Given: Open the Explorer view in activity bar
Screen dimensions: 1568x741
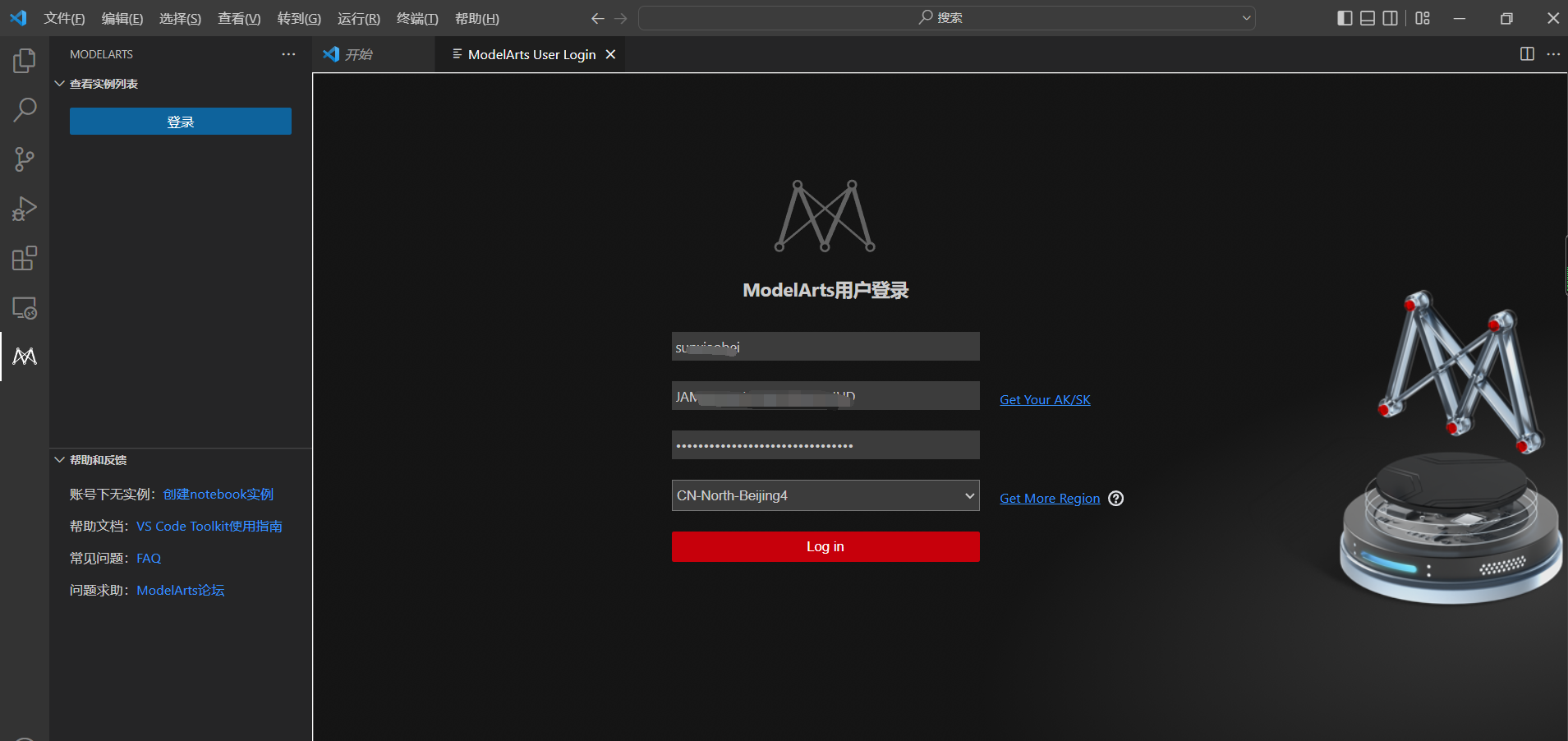Looking at the screenshot, I should [x=25, y=61].
